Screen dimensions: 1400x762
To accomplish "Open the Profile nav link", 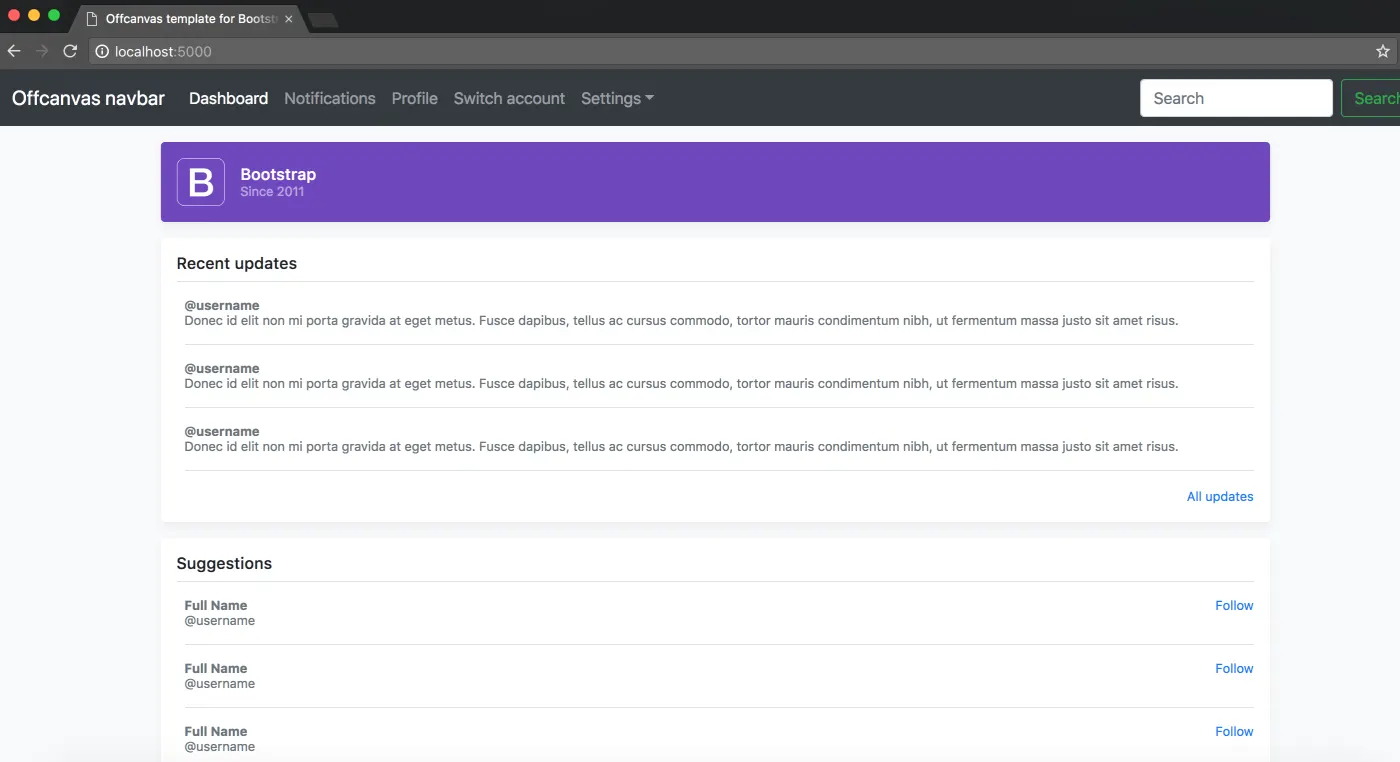I will 415,98.
